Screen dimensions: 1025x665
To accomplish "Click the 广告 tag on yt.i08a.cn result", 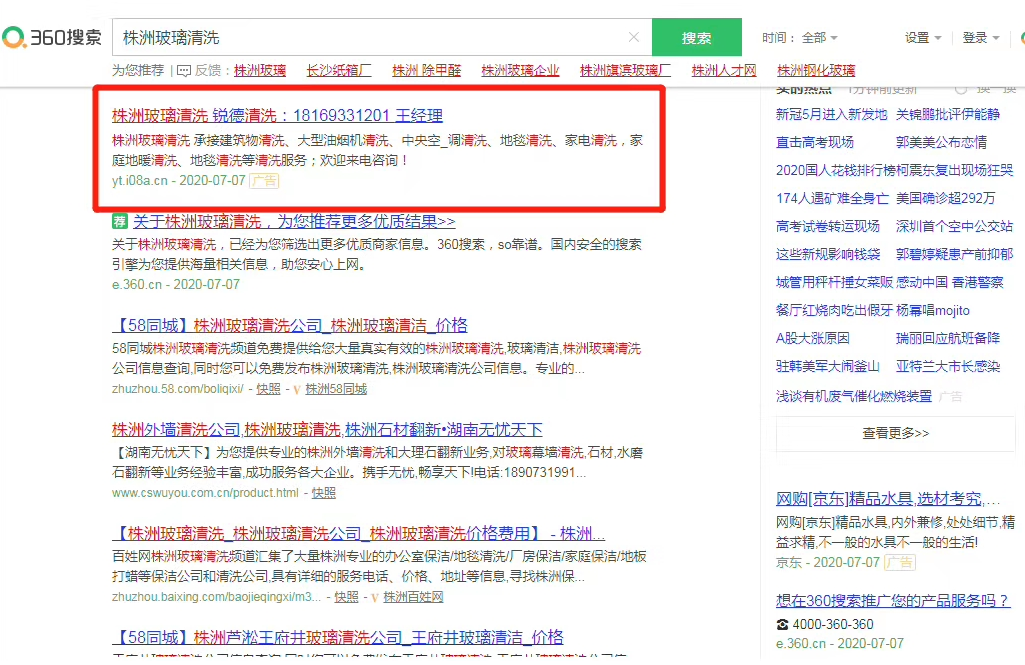I will 264,180.
